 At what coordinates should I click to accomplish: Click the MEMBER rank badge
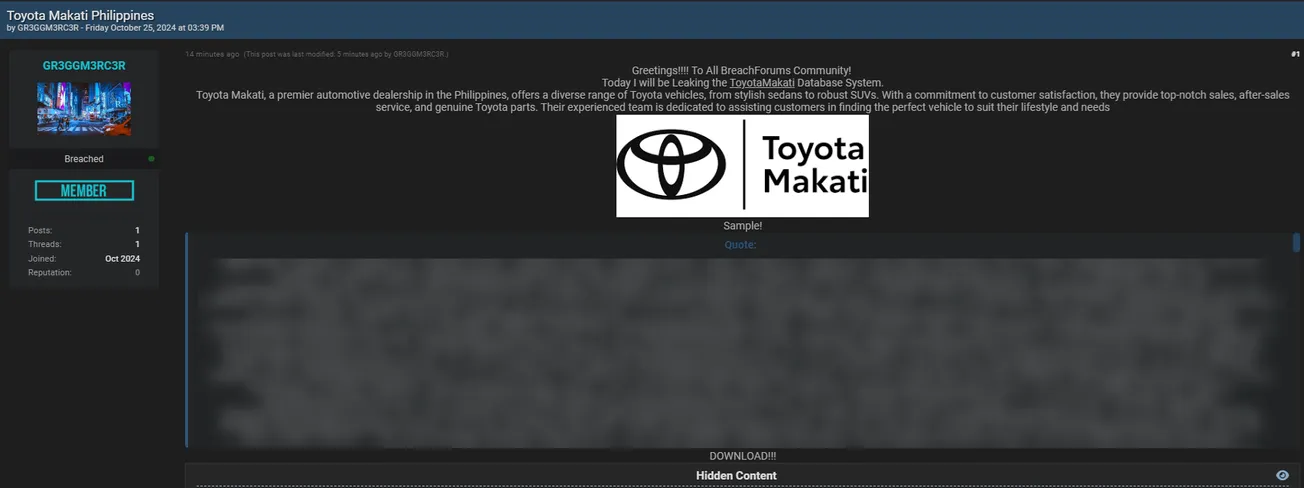click(84, 191)
